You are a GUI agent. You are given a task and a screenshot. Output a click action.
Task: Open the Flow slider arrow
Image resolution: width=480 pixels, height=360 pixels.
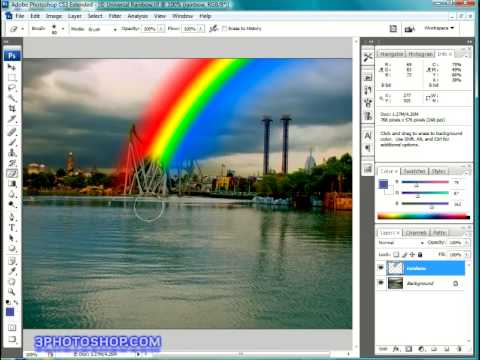[x=201, y=29]
